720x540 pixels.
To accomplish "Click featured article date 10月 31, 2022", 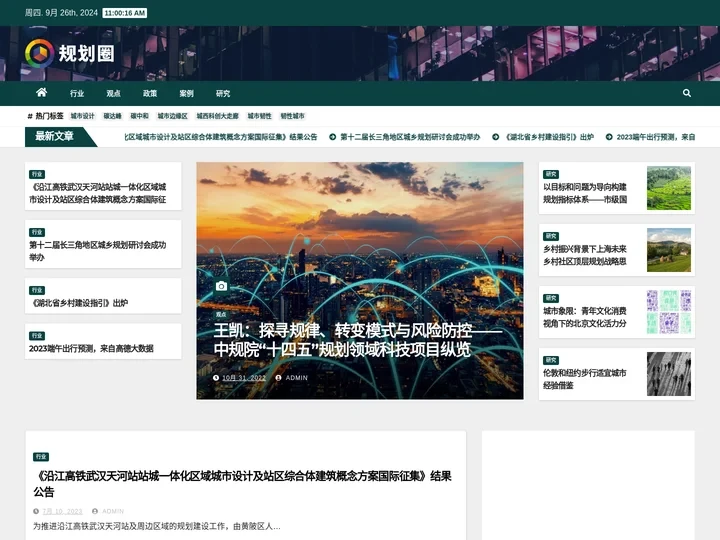I will point(244,378).
